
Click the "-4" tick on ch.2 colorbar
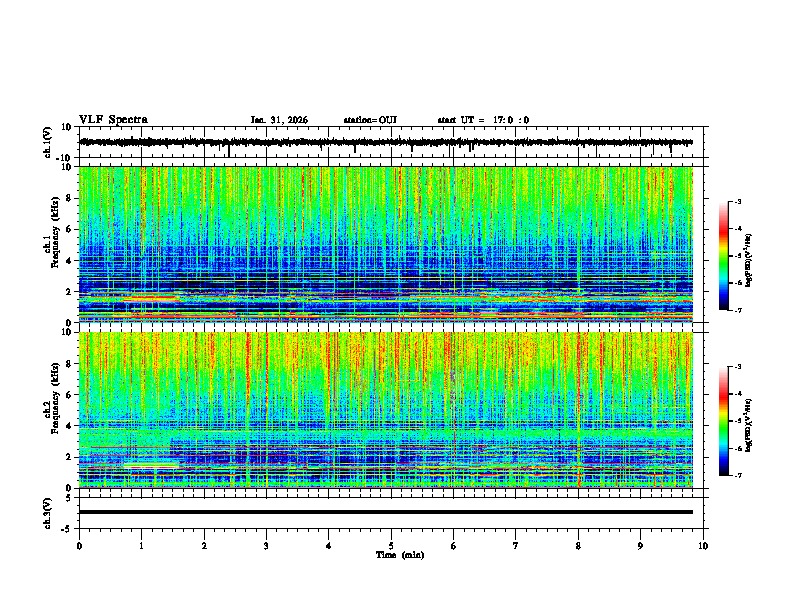point(737,394)
